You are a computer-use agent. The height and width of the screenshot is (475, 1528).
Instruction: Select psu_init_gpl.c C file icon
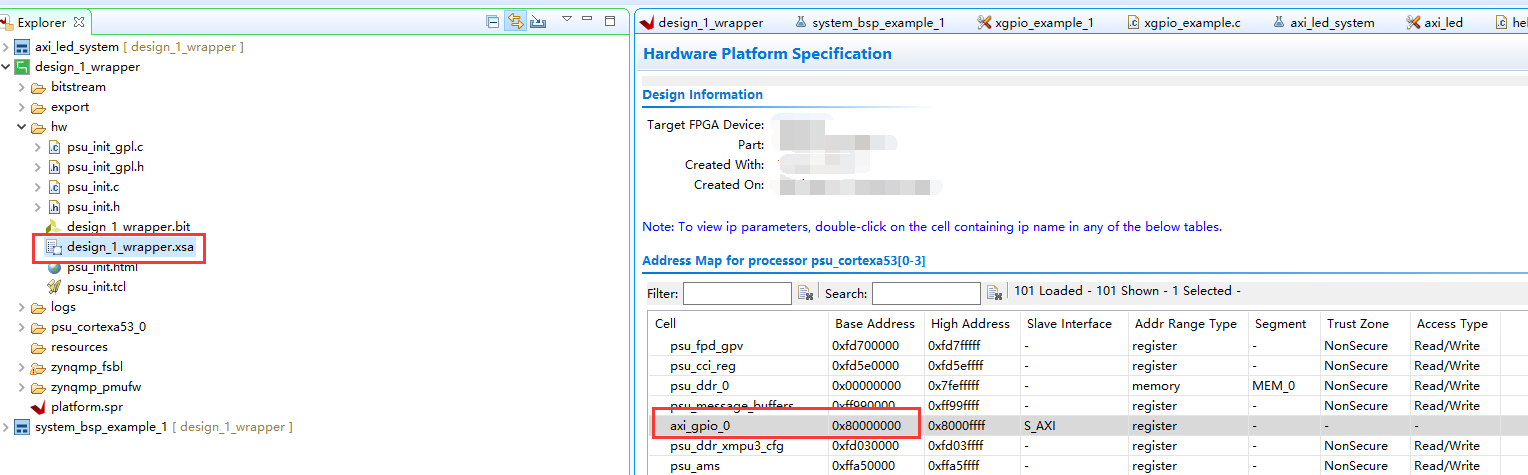coord(54,147)
